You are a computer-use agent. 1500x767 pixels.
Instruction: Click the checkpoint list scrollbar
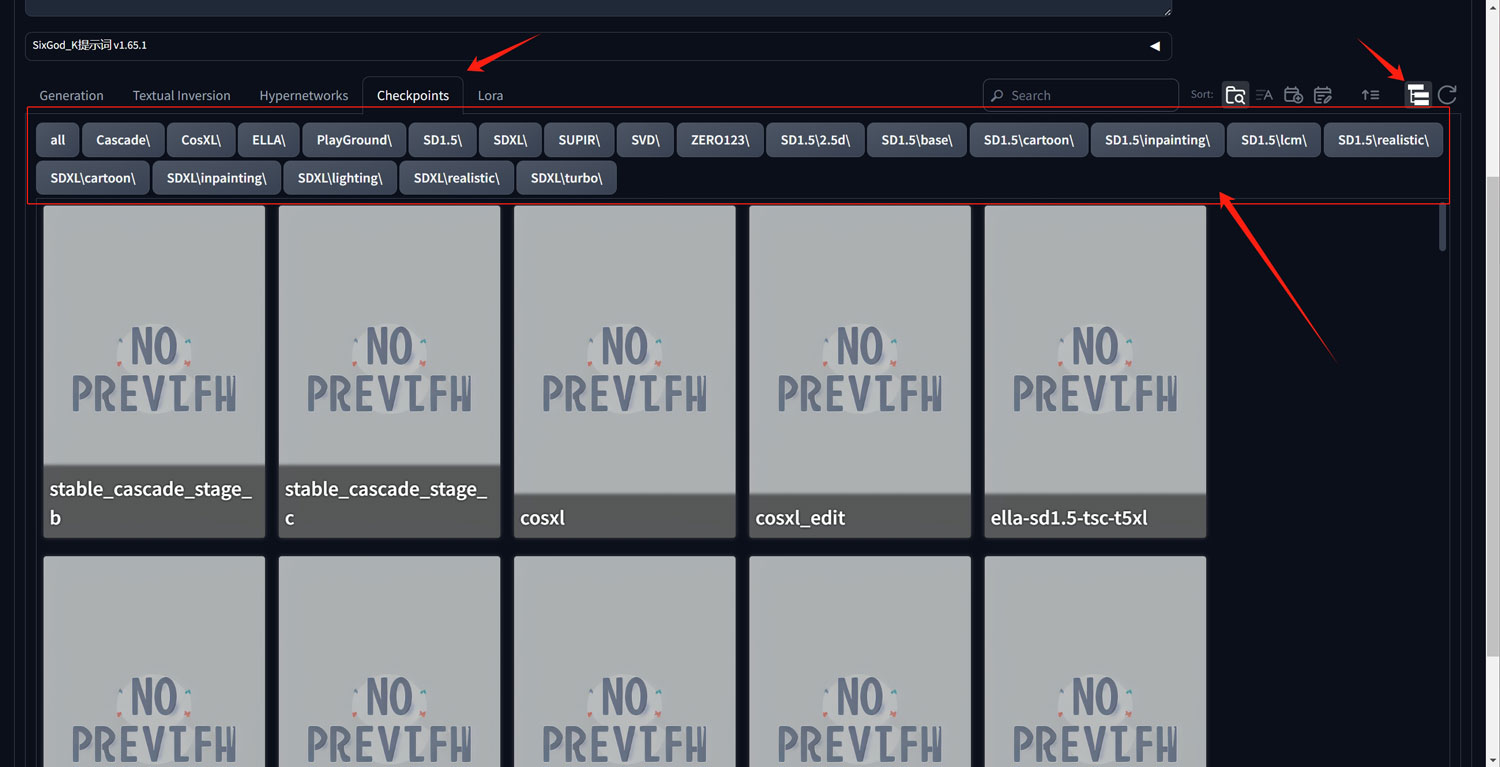click(x=1442, y=228)
